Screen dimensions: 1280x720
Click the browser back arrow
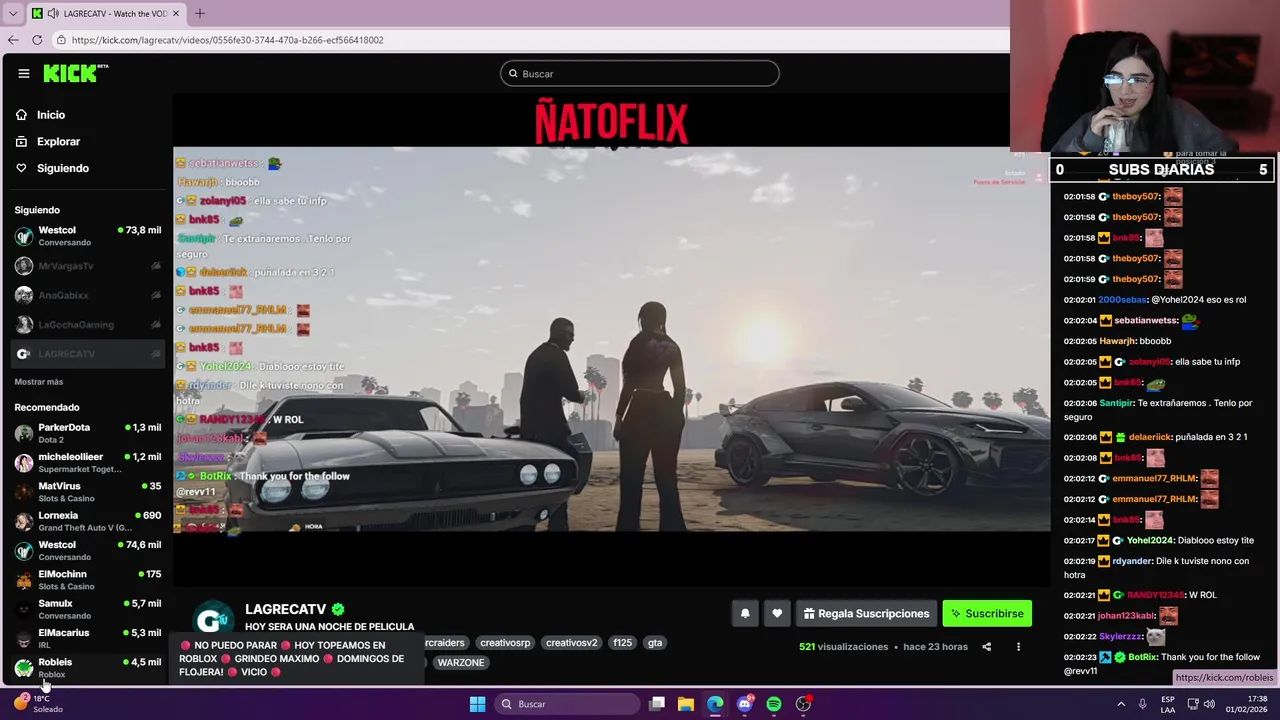point(13,40)
